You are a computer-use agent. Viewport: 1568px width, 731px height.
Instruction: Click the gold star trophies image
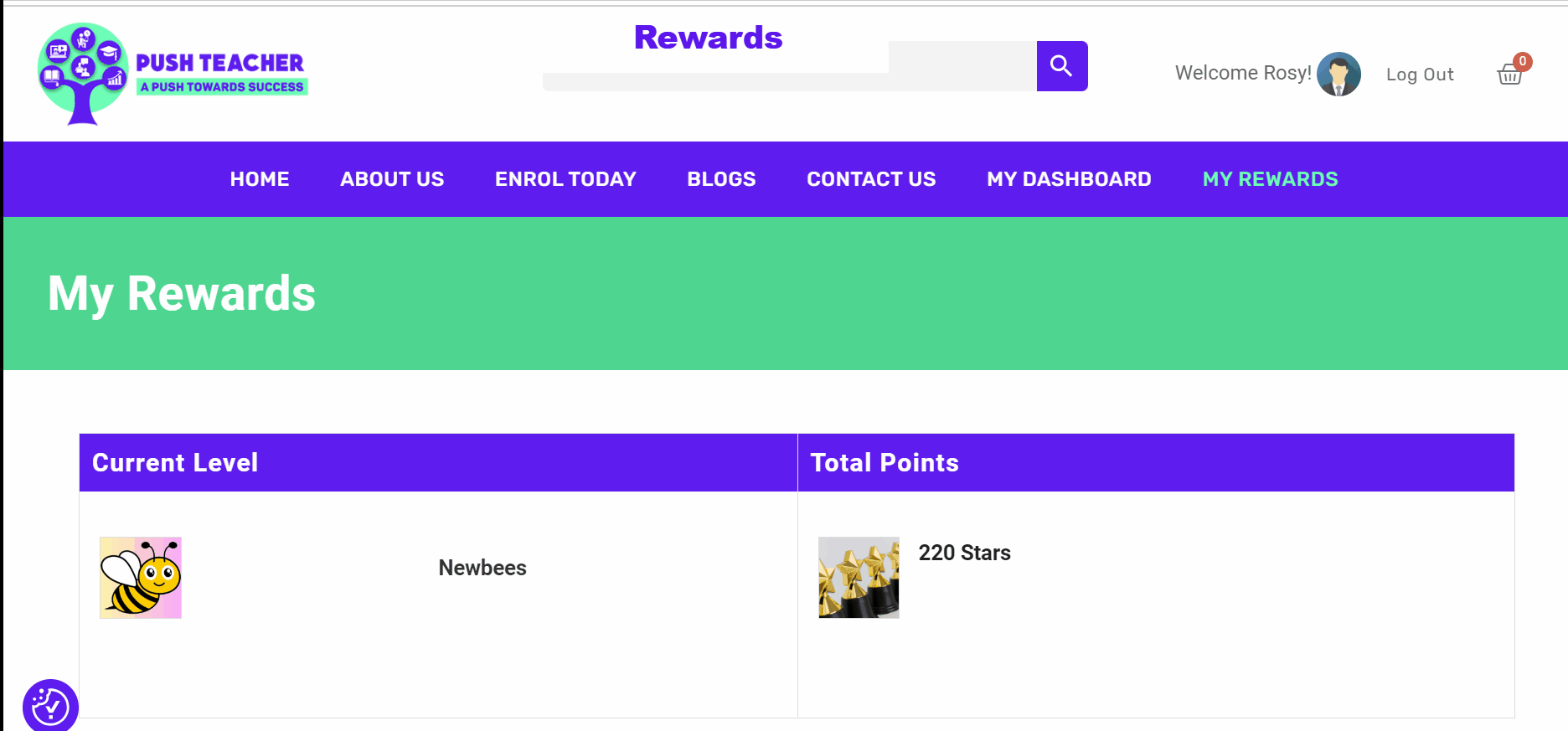point(859,578)
